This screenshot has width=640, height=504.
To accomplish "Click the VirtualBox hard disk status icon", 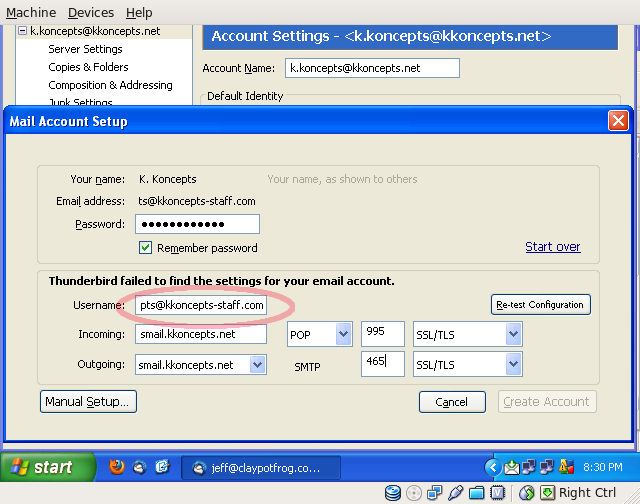I will 393,493.
